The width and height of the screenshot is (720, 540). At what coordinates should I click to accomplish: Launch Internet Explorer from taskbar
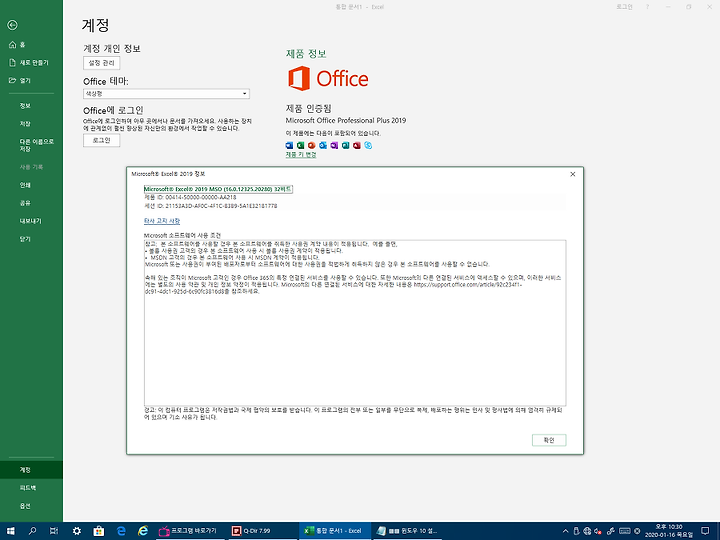pos(143,531)
